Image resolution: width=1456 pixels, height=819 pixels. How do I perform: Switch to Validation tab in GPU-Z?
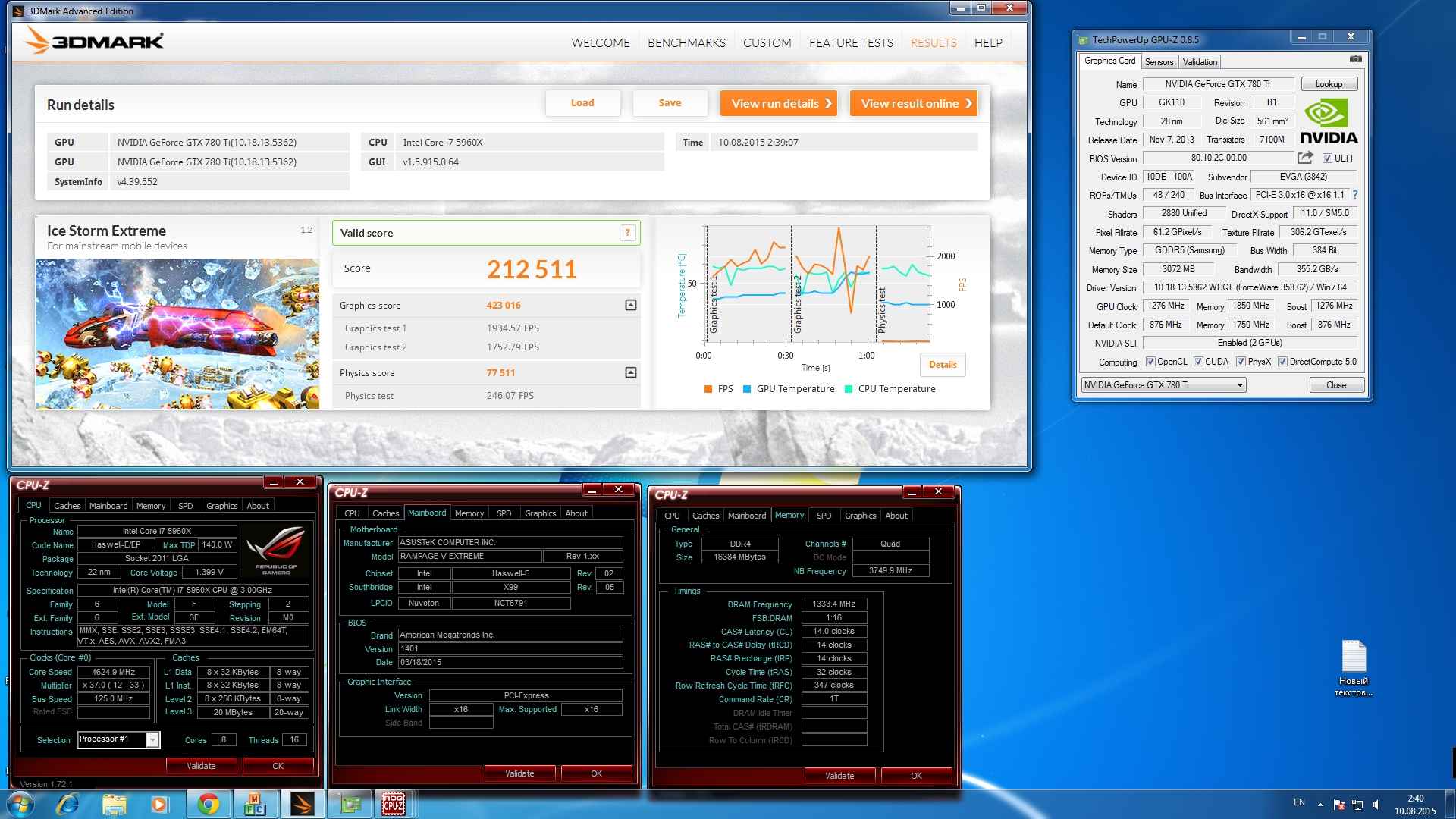1200,62
